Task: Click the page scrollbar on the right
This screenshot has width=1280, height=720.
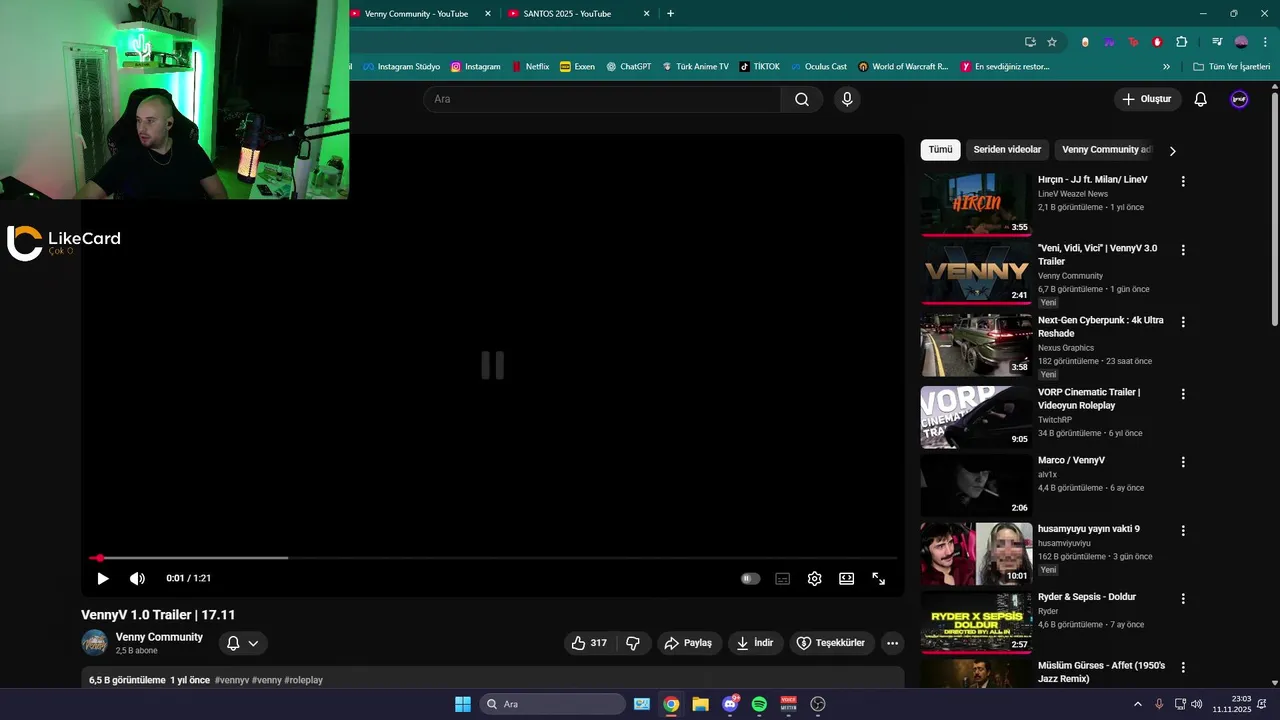Action: (x=1275, y=210)
